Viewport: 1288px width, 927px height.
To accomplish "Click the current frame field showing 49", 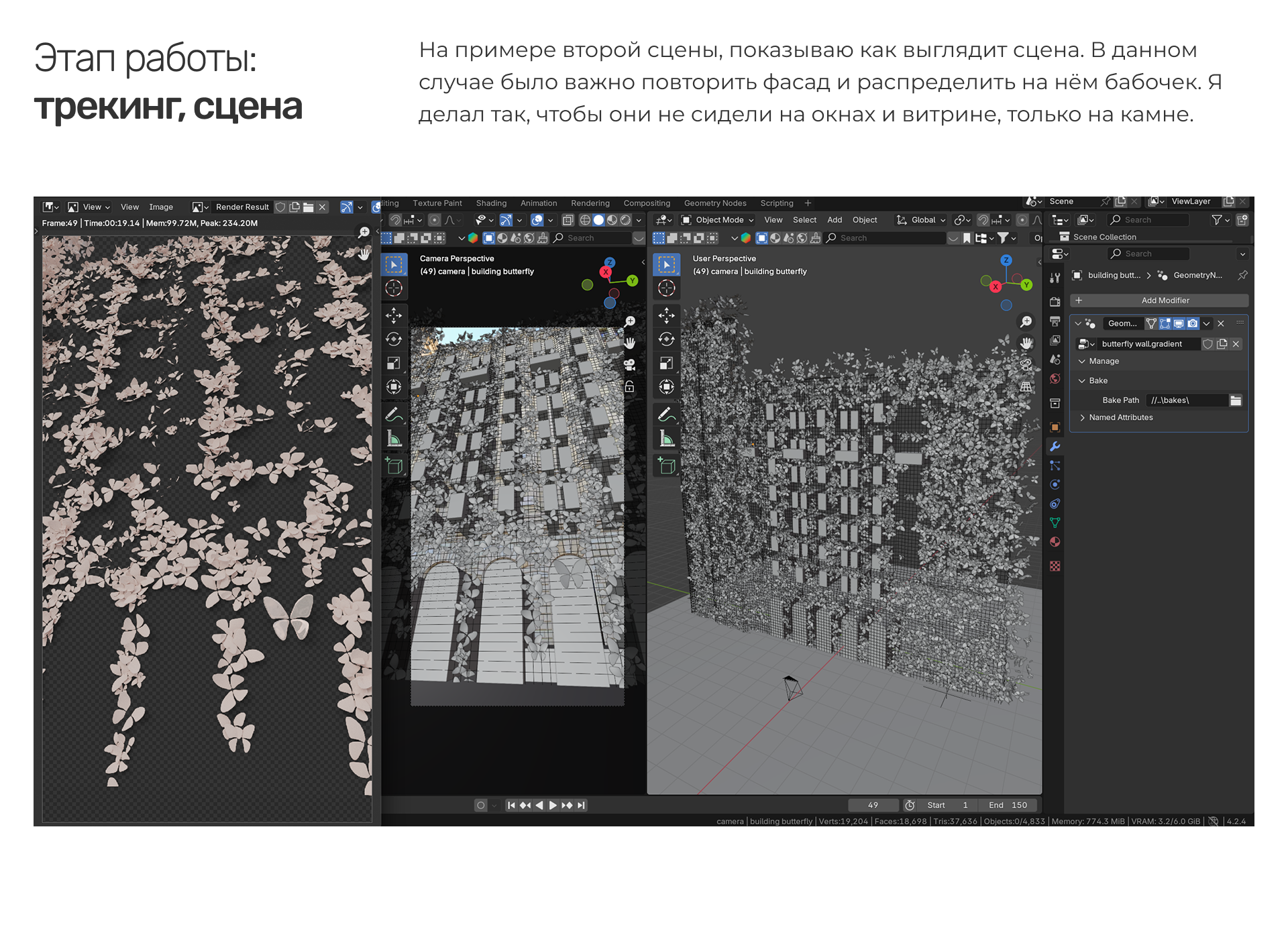I will coord(872,805).
